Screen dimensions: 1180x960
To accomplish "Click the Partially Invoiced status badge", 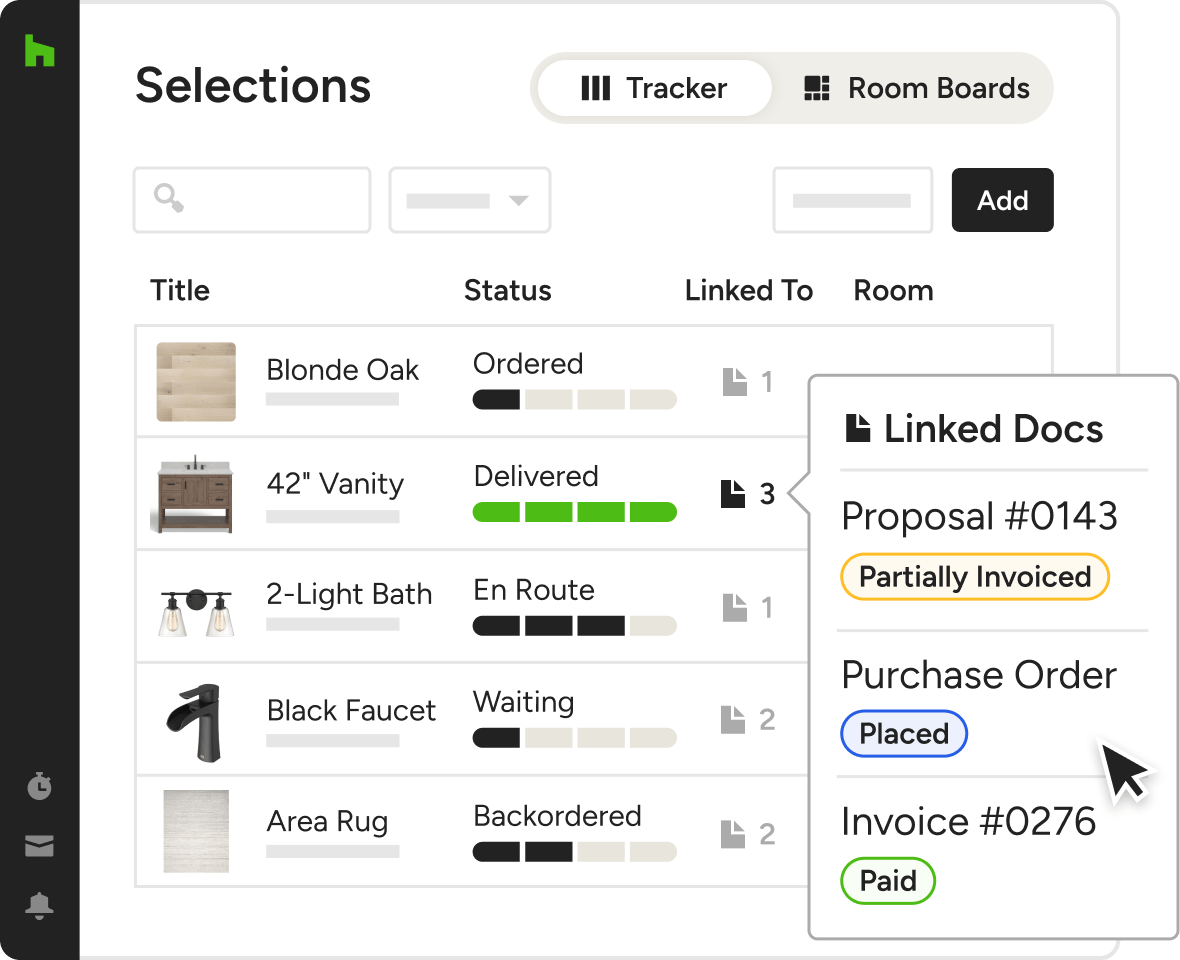I will click(975, 577).
